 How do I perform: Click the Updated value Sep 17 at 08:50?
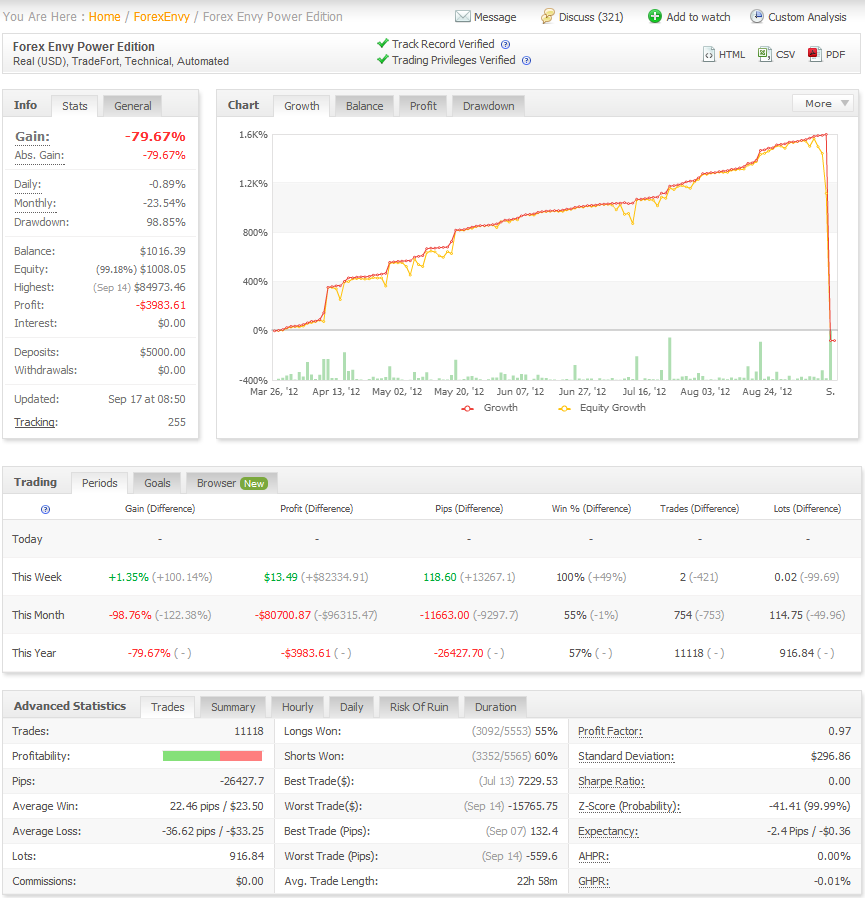(147, 399)
